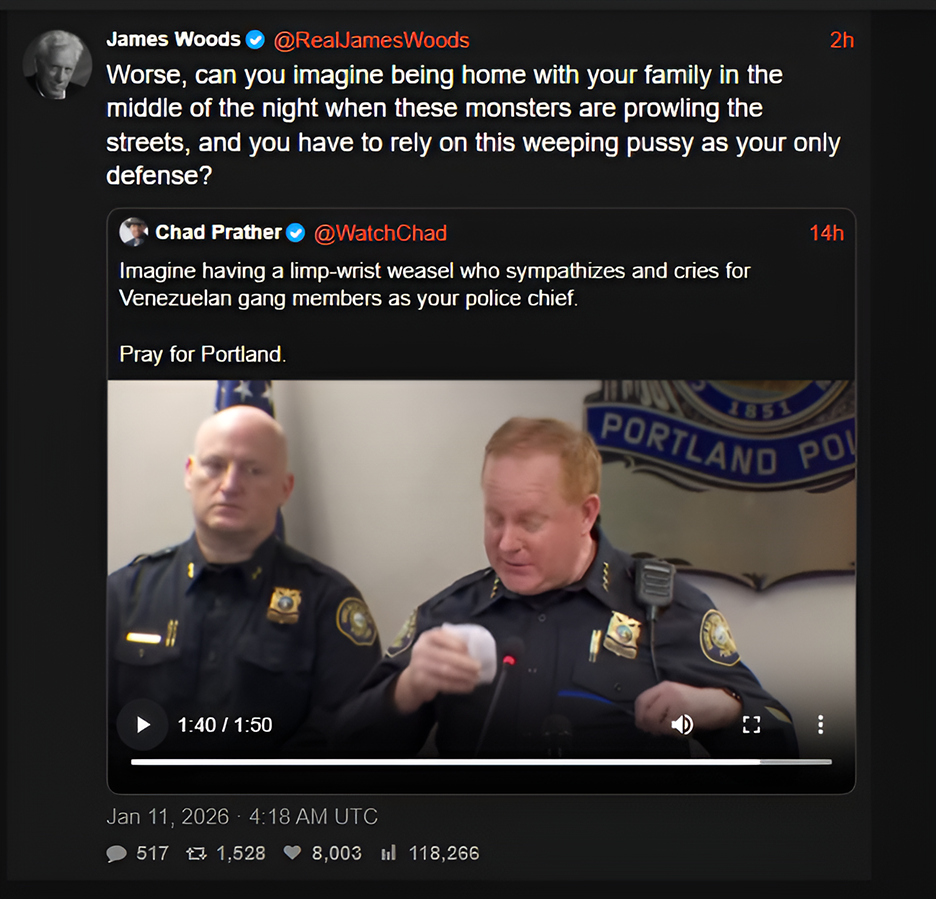
Task: Open James Woods profile picture
Action: click(57, 64)
